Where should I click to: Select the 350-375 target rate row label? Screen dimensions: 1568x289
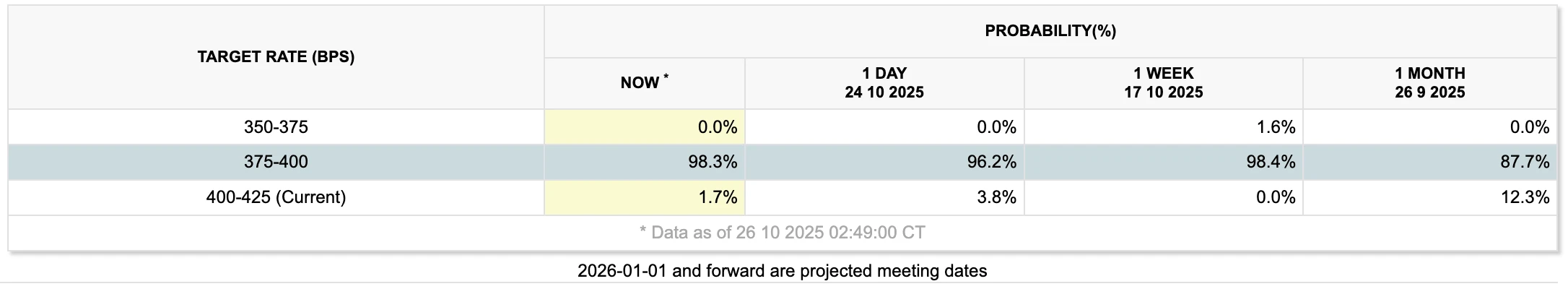point(276,127)
